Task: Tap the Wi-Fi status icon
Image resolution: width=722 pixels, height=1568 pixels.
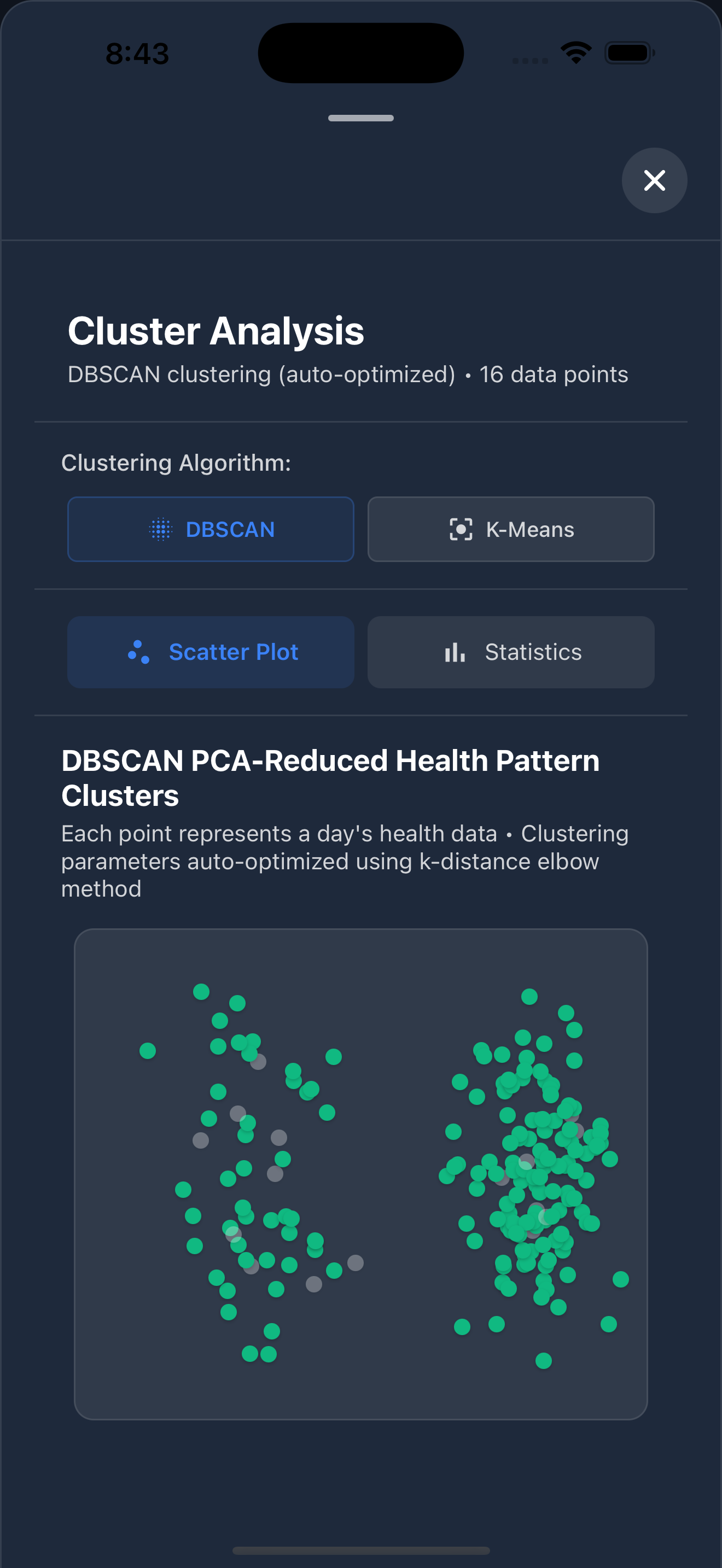Action: pos(576,52)
